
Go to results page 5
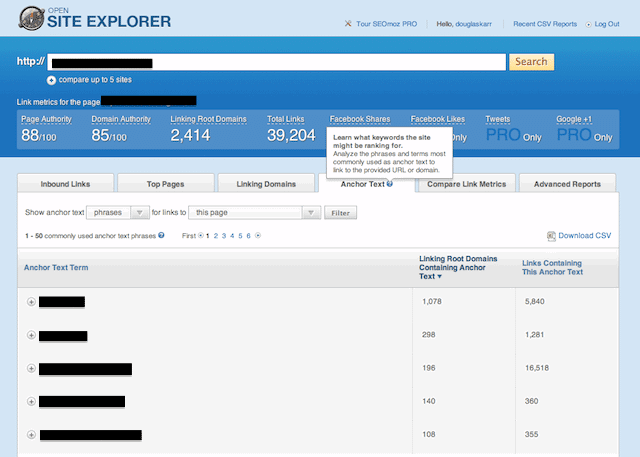coord(240,236)
